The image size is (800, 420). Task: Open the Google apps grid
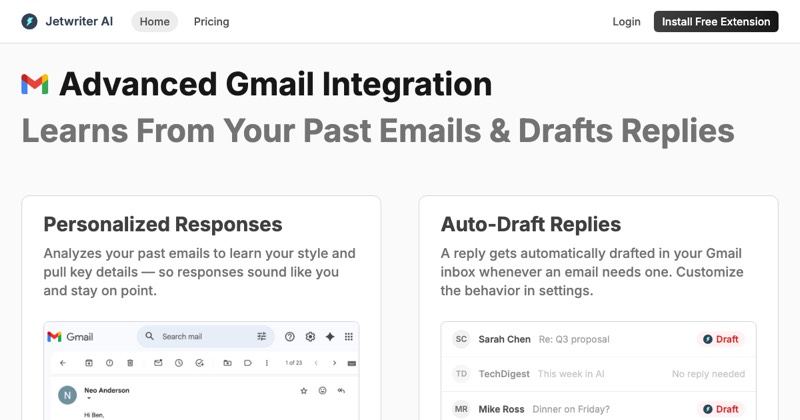tap(349, 336)
